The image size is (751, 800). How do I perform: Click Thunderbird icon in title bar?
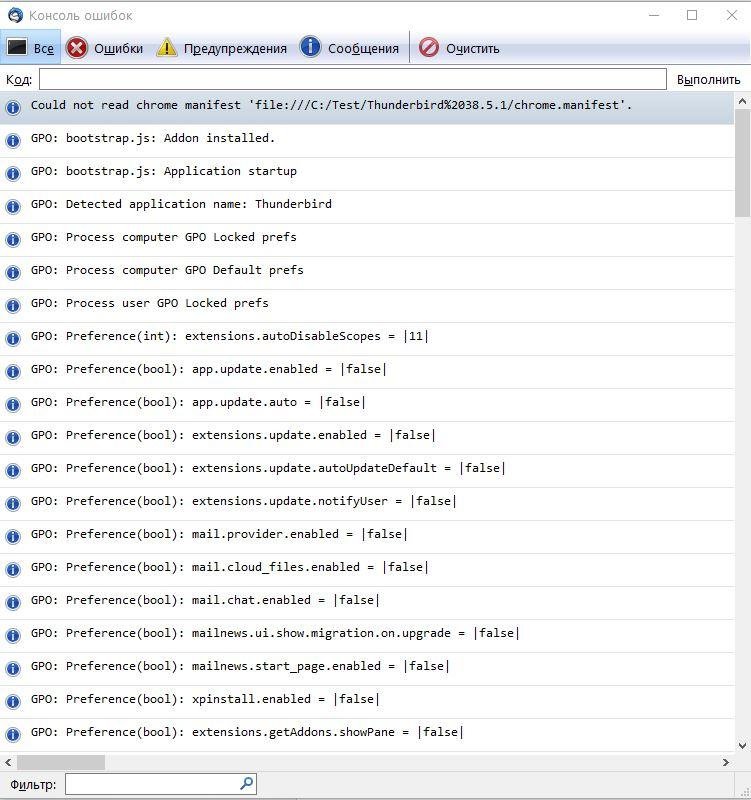(x=15, y=15)
